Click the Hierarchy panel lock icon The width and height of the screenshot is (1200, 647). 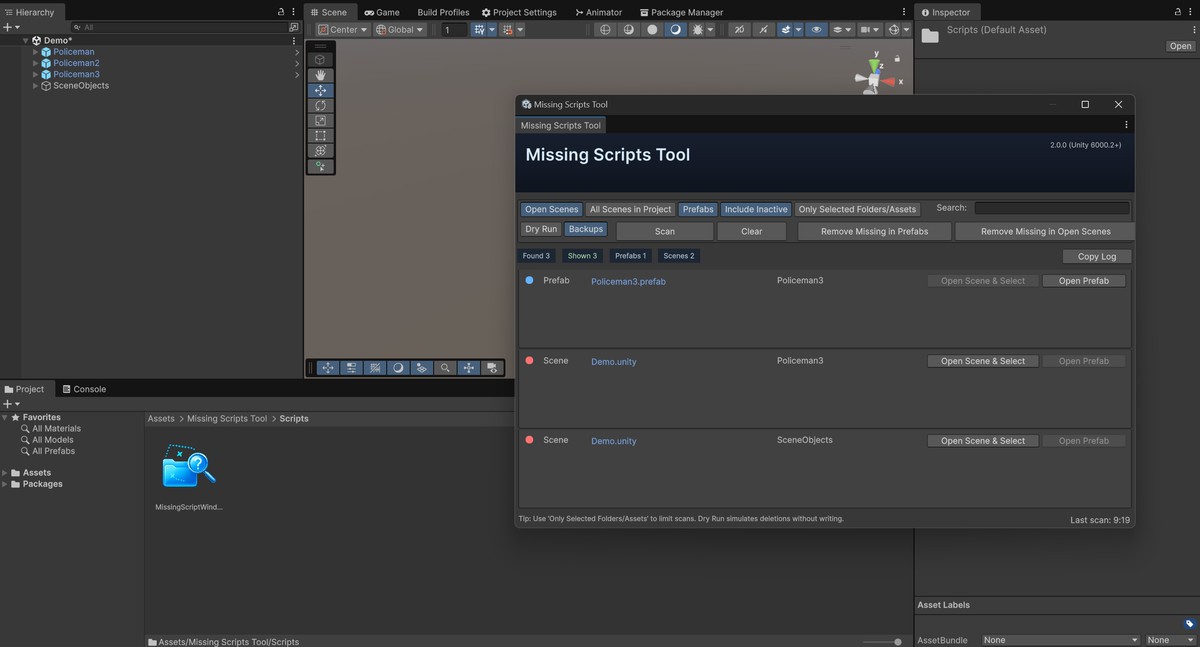click(281, 12)
